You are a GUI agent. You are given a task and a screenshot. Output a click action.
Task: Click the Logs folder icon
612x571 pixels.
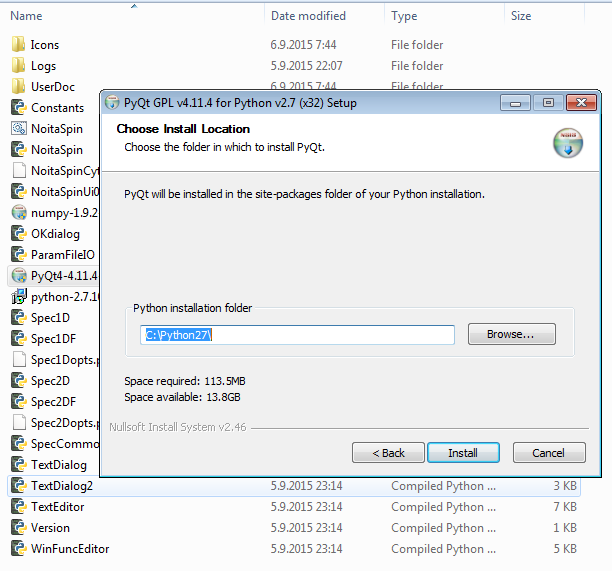[18, 66]
